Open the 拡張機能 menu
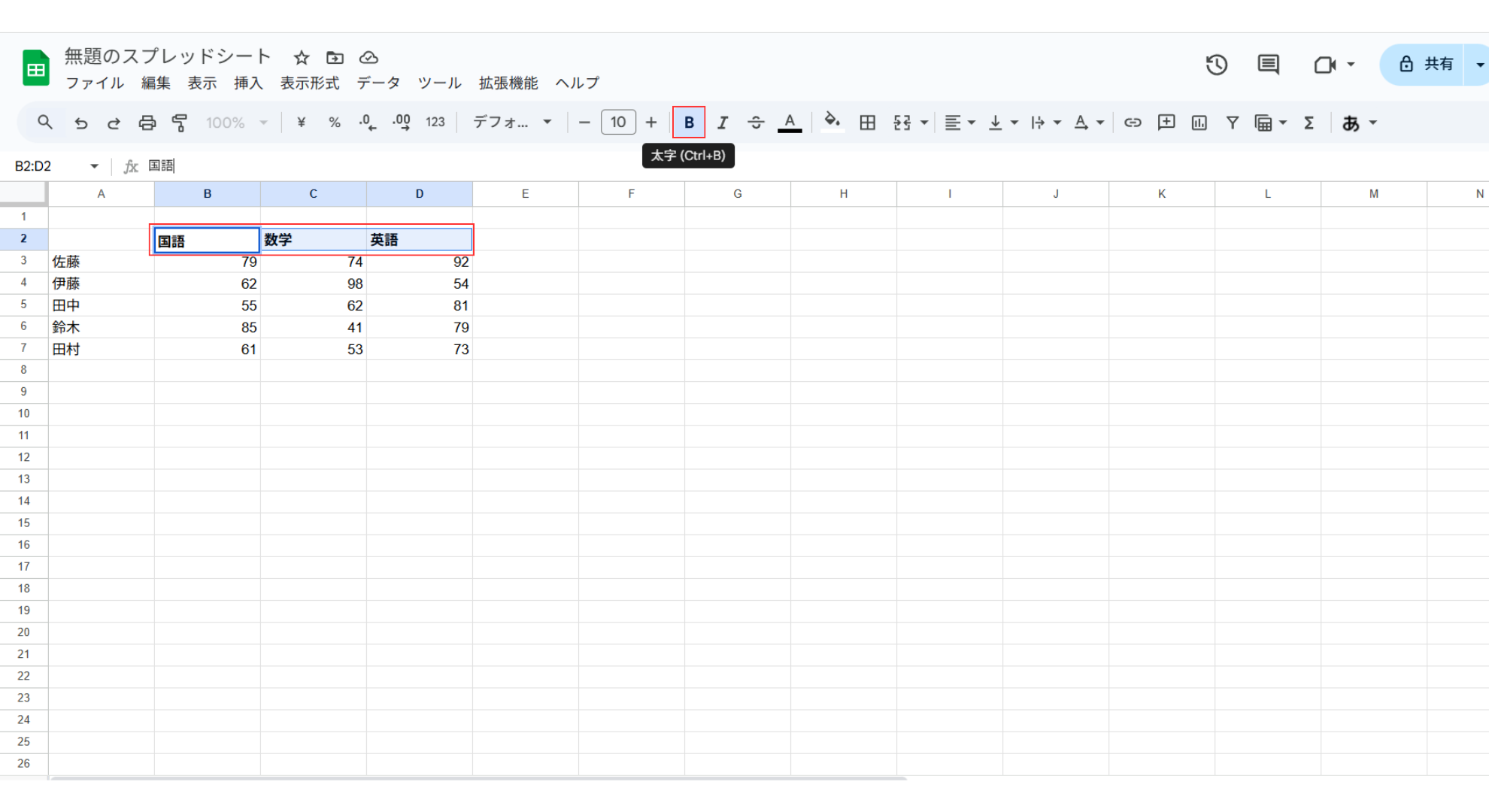This screenshot has height=812, width=1489. coord(508,83)
